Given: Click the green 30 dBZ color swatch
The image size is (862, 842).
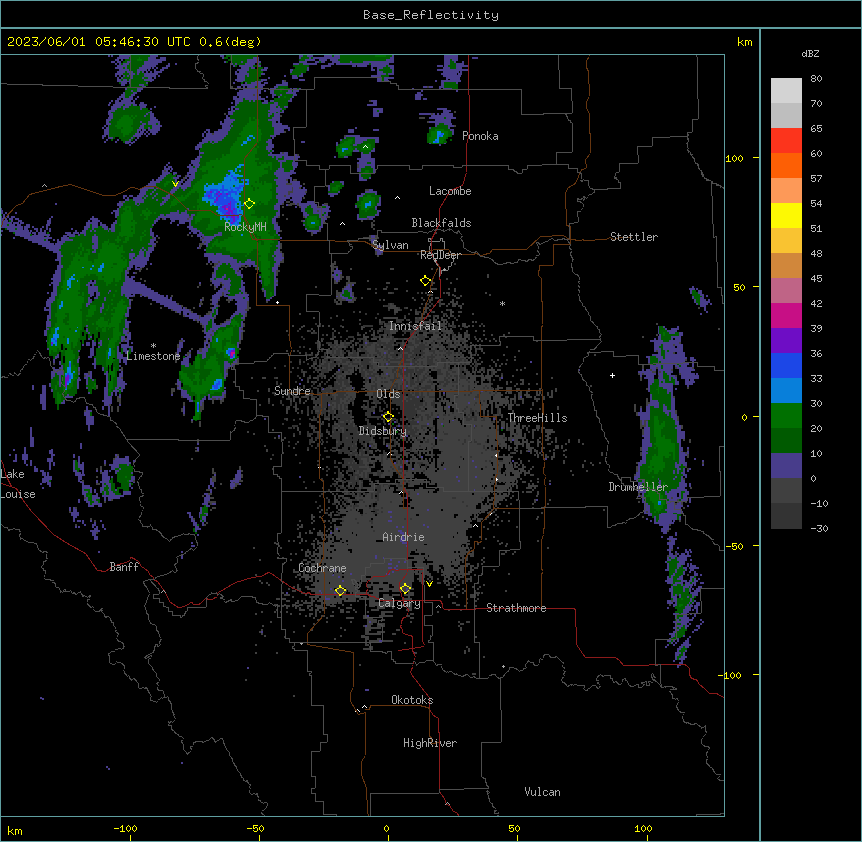Looking at the screenshot, I should tap(786, 416).
